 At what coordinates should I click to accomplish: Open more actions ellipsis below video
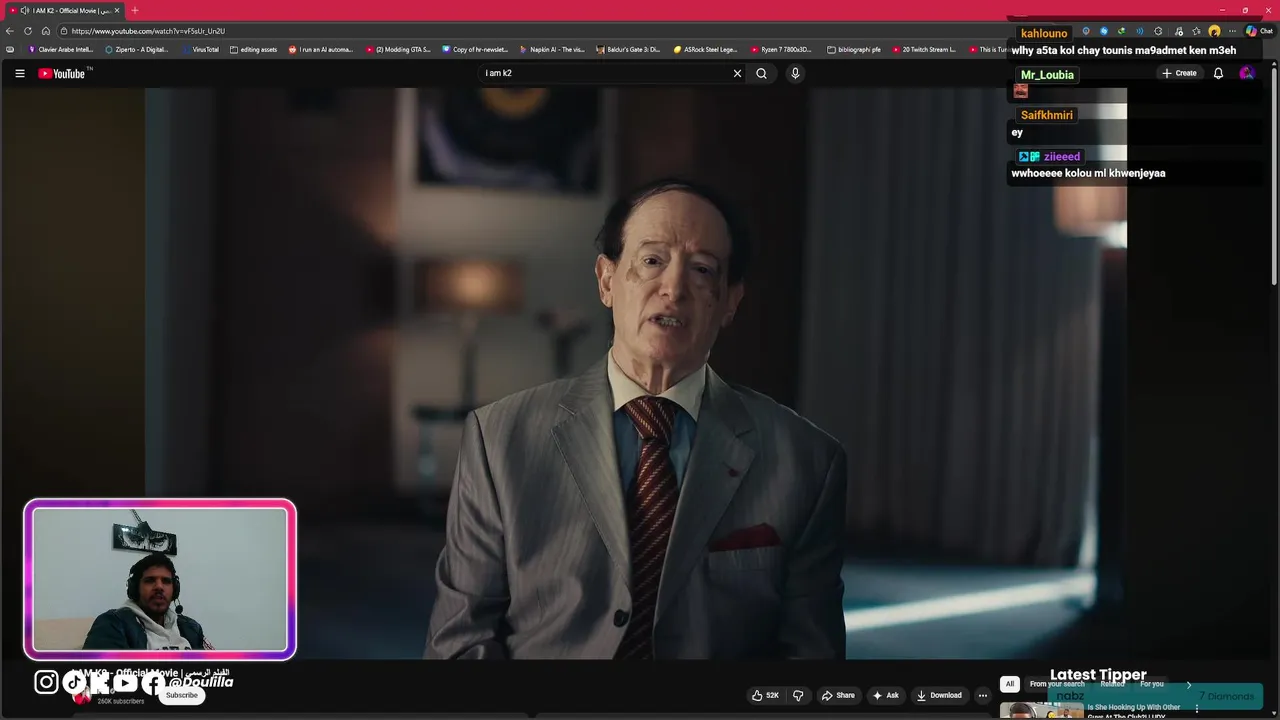click(983, 695)
